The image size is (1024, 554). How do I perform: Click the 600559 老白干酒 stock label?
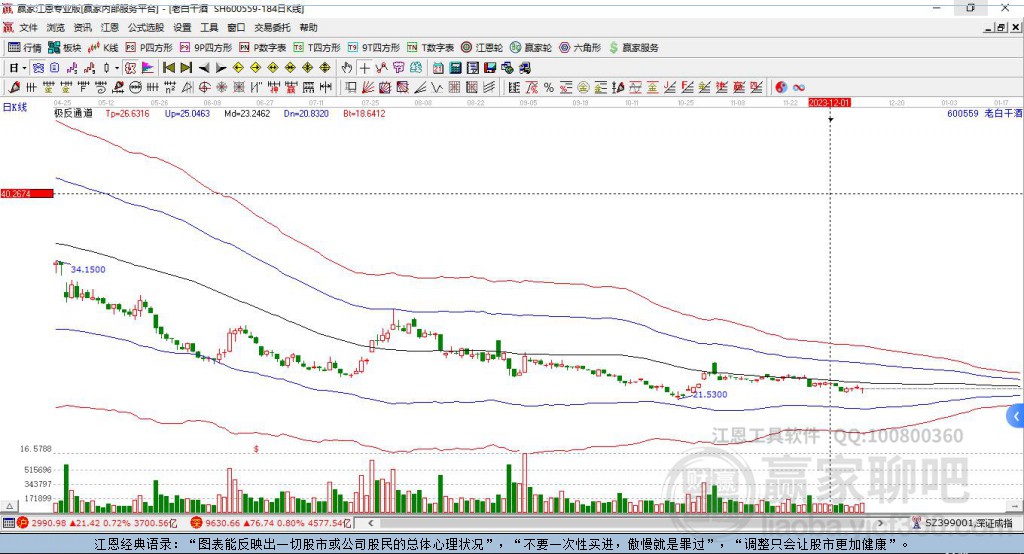(x=984, y=113)
